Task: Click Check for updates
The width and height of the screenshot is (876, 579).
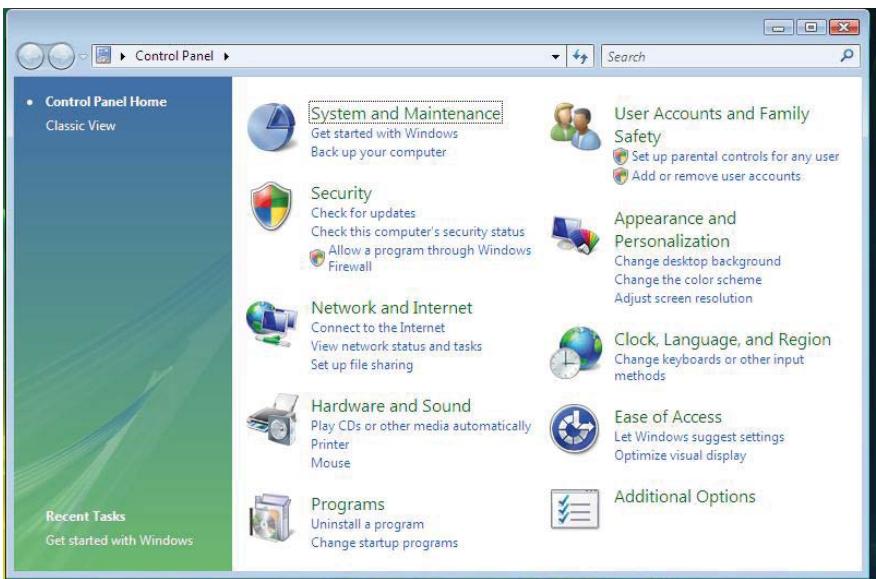Action: [363, 213]
